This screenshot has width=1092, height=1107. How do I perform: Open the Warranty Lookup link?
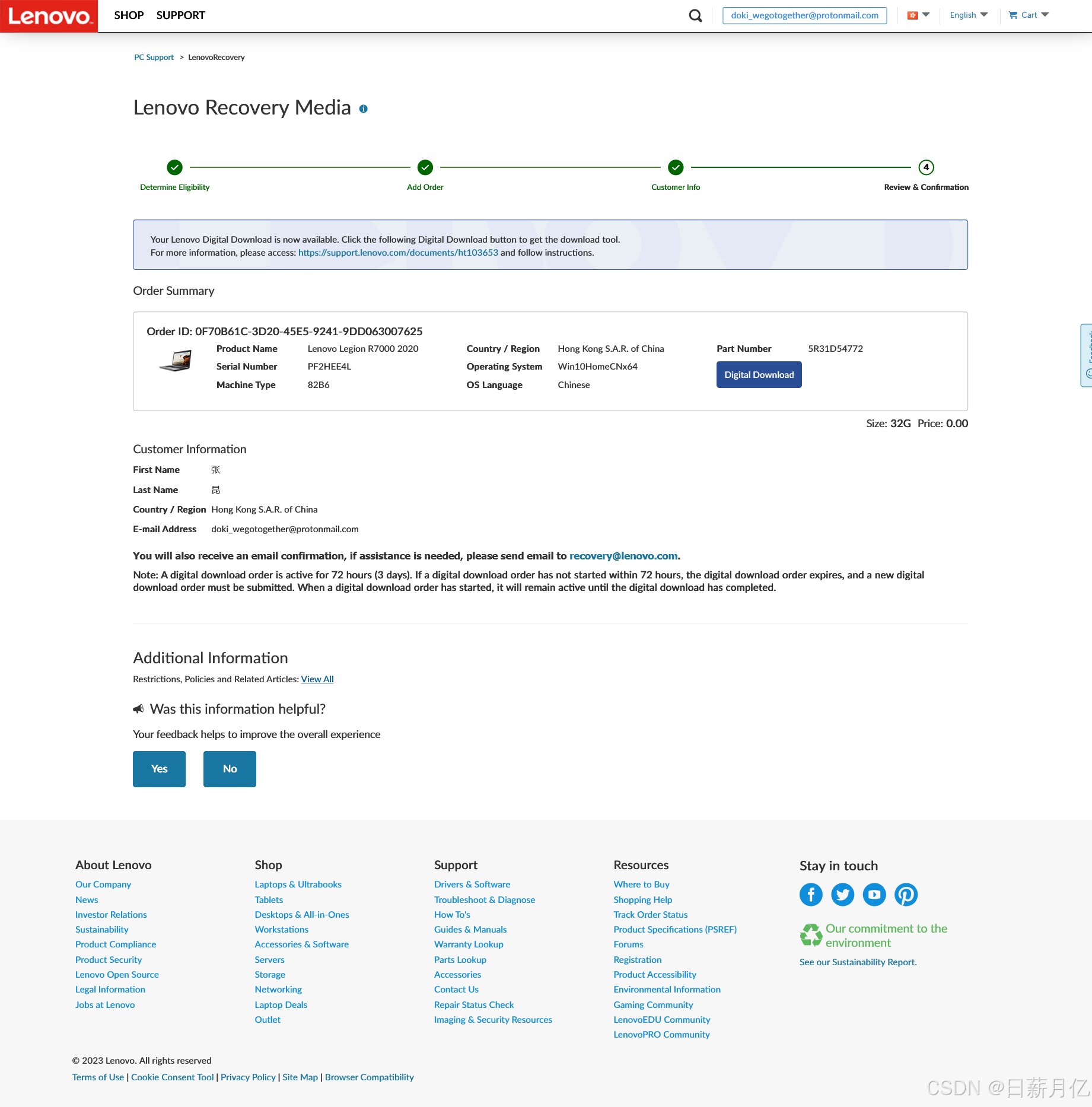pyautogui.click(x=469, y=944)
